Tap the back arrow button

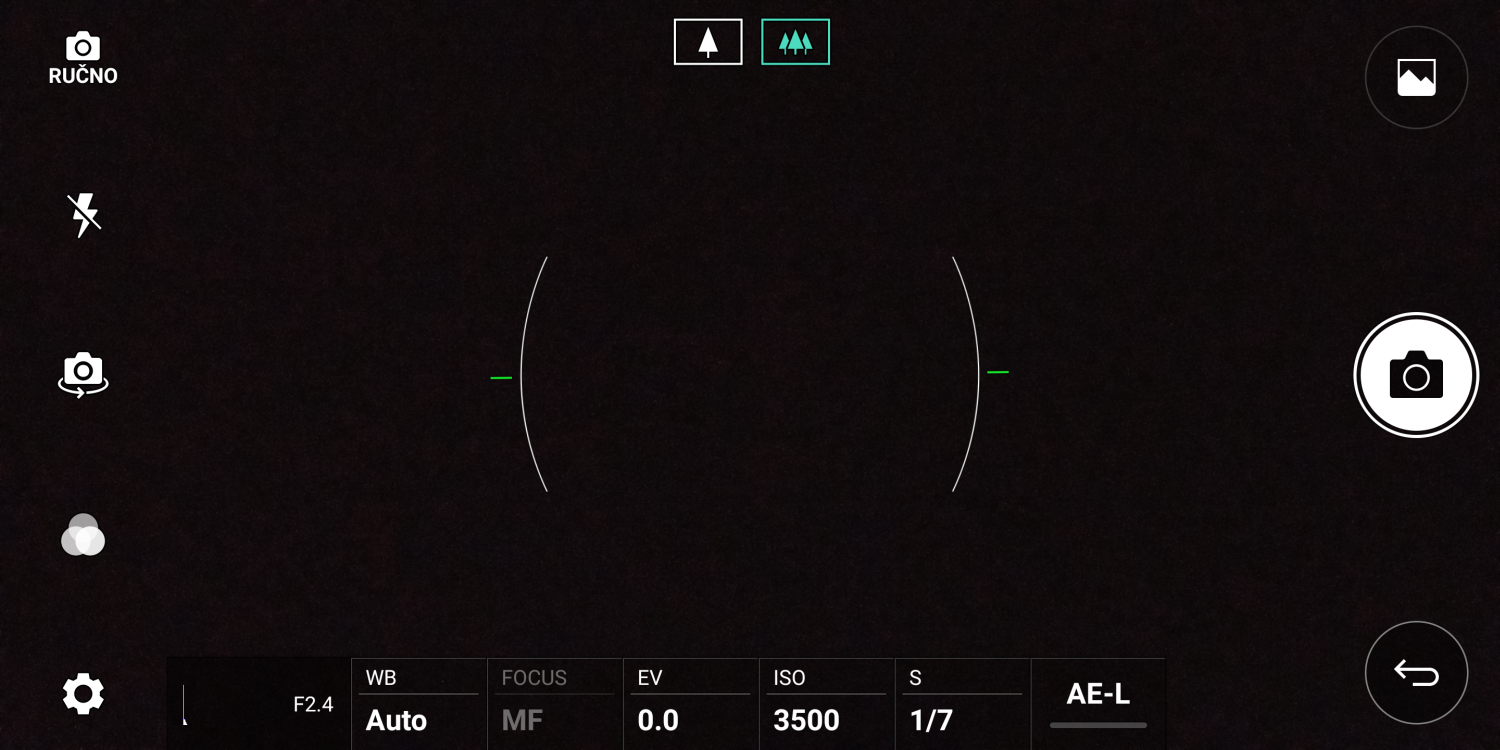point(1416,673)
